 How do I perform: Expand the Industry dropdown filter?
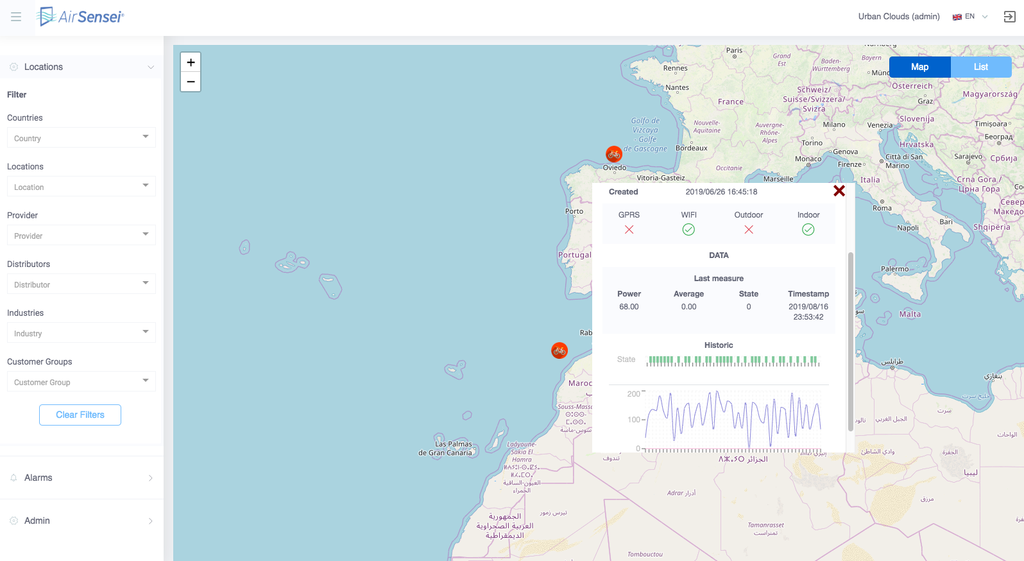point(81,333)
